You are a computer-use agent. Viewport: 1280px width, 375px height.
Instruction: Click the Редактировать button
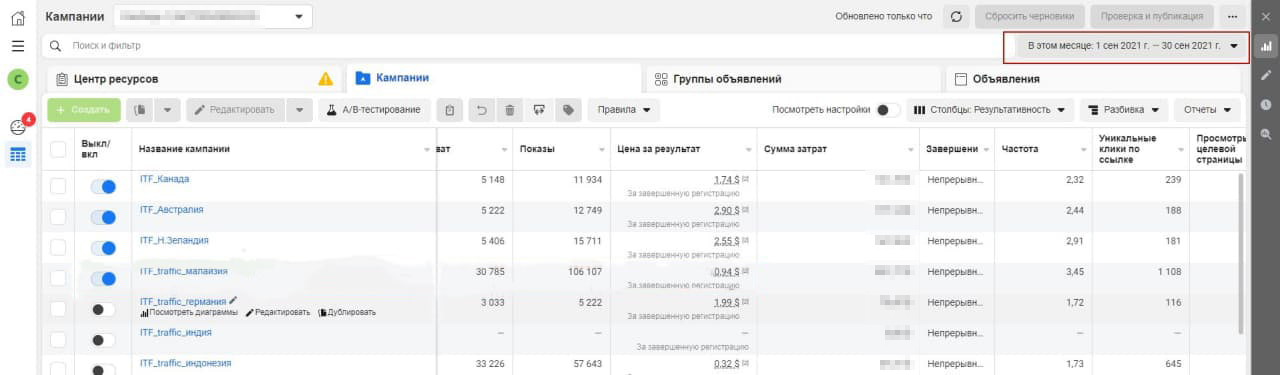point(235,110)
